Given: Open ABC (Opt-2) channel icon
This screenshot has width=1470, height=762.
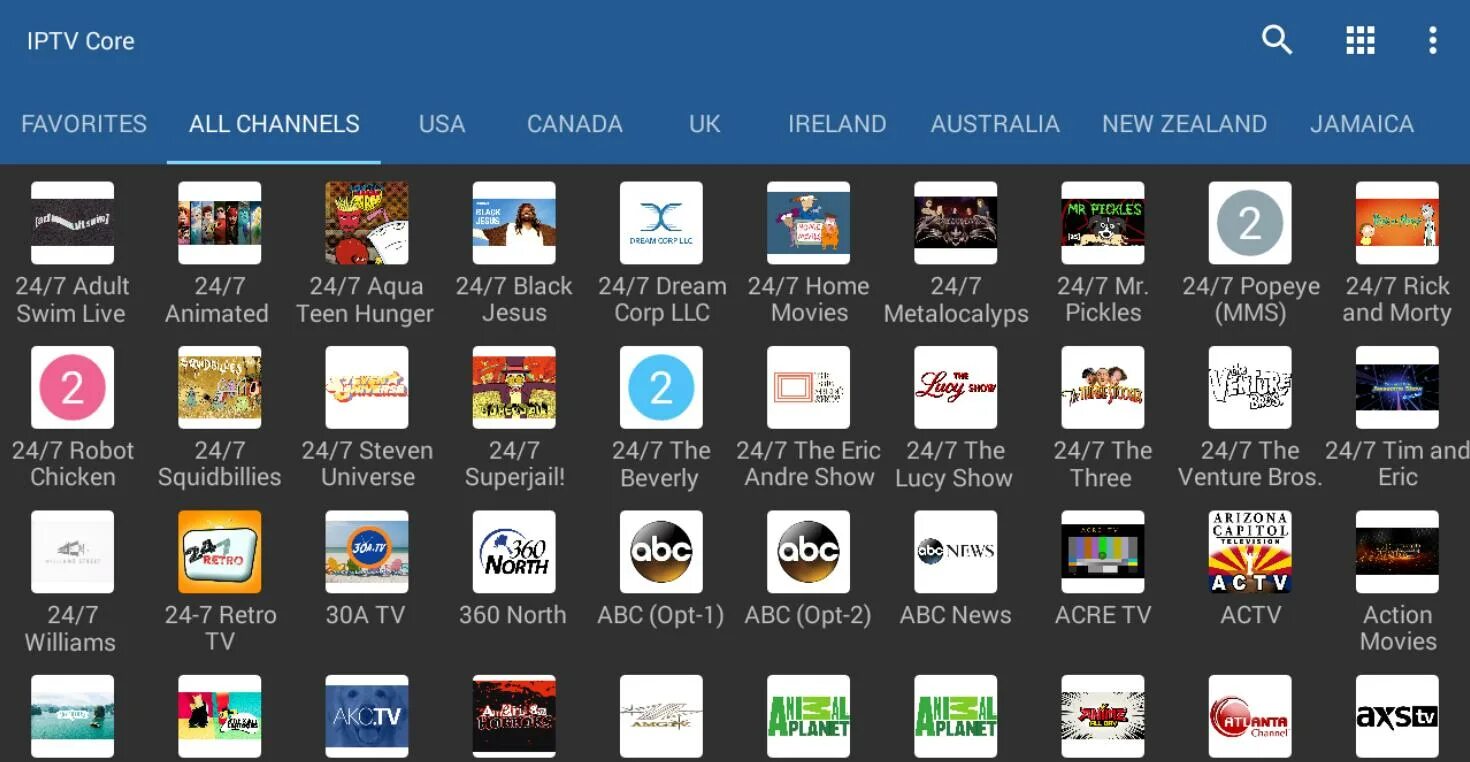Looking at the screenshot, I should [808, 552].
